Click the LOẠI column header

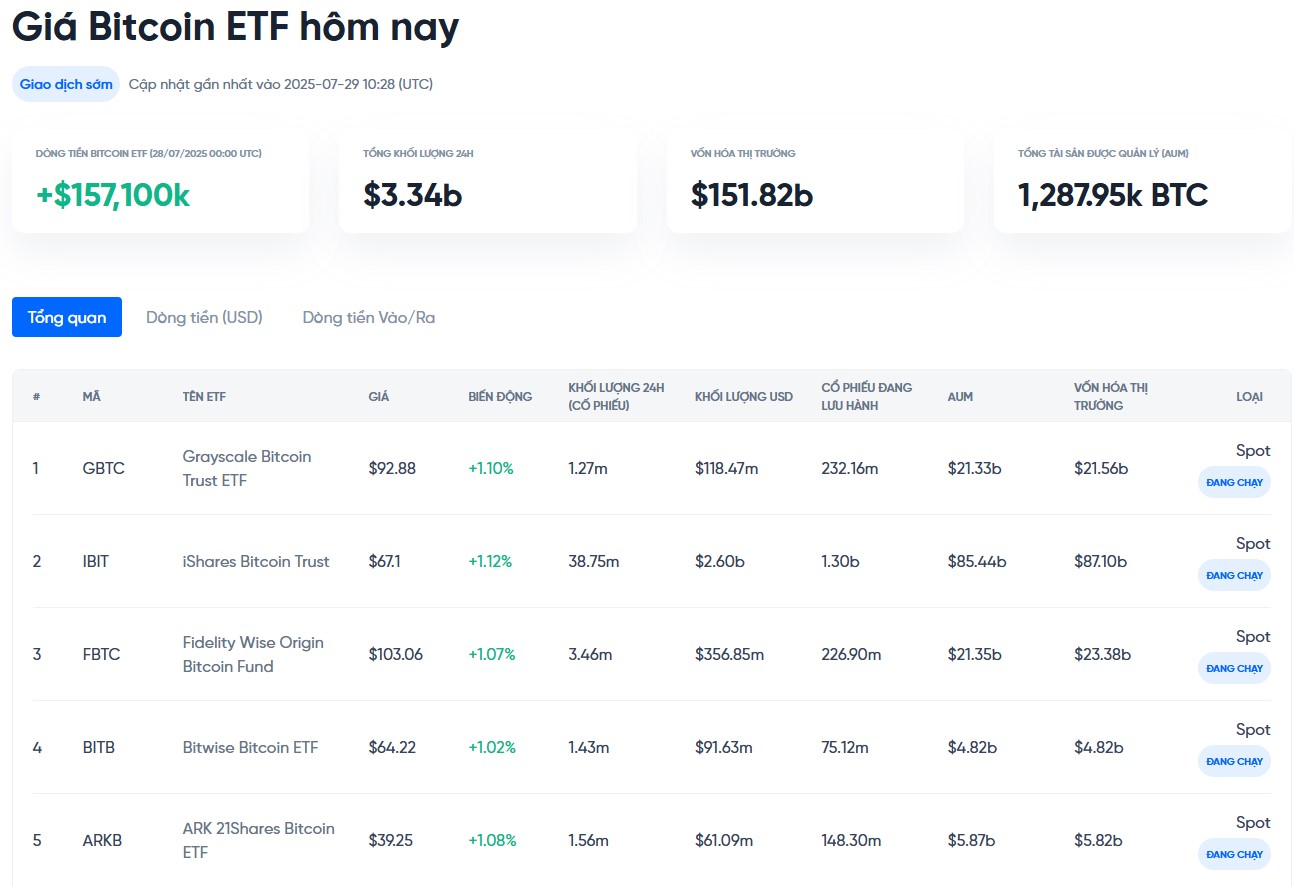(1249, 397)
